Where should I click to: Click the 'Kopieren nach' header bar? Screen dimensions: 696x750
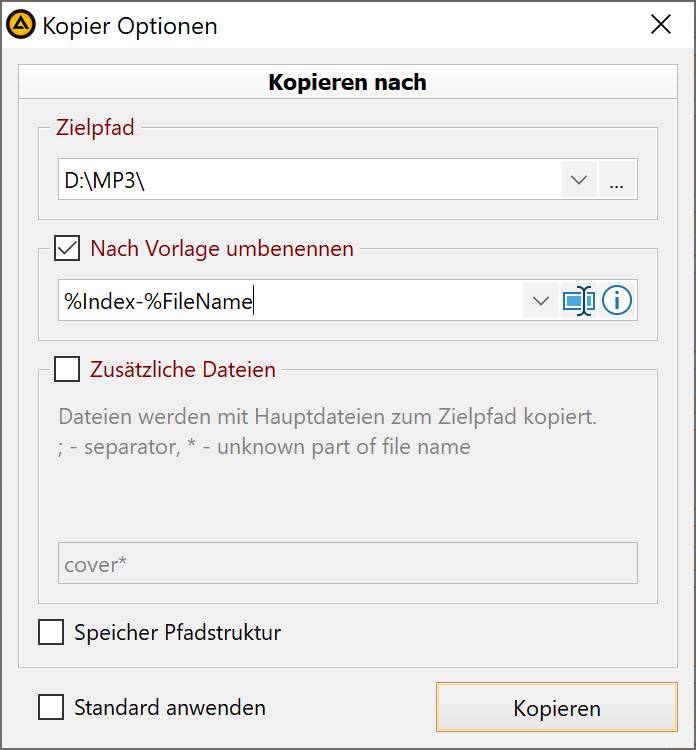347,82
